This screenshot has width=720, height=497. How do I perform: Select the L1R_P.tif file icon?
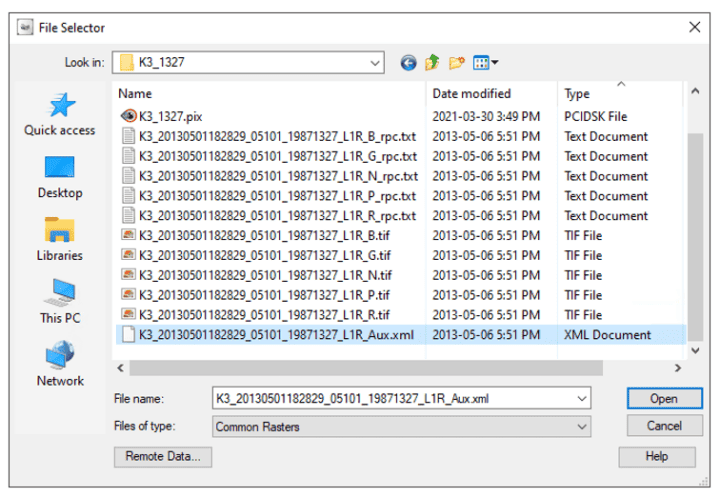coord(129,294)
